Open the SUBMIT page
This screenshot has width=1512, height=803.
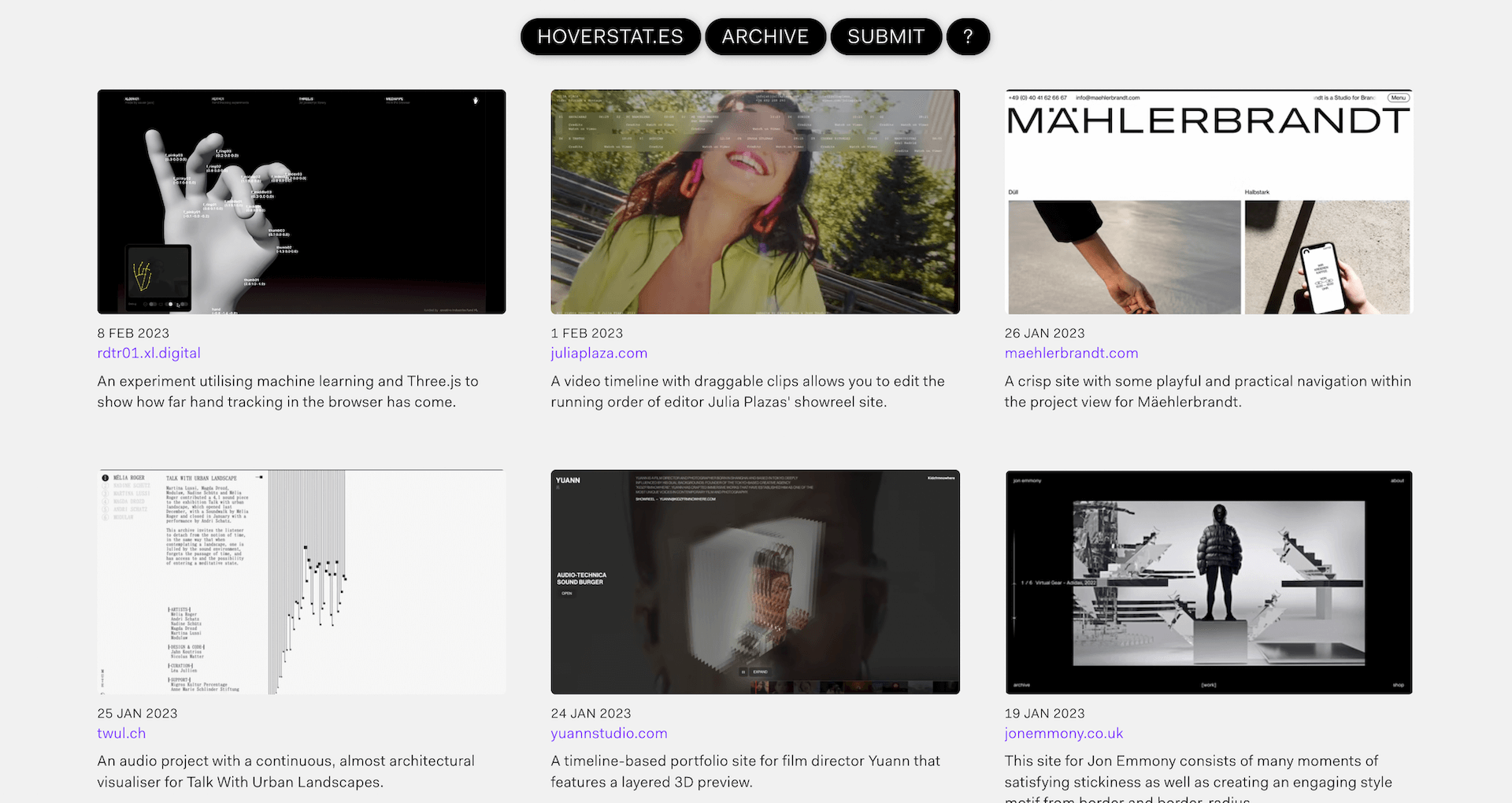(x=886, y=37)
